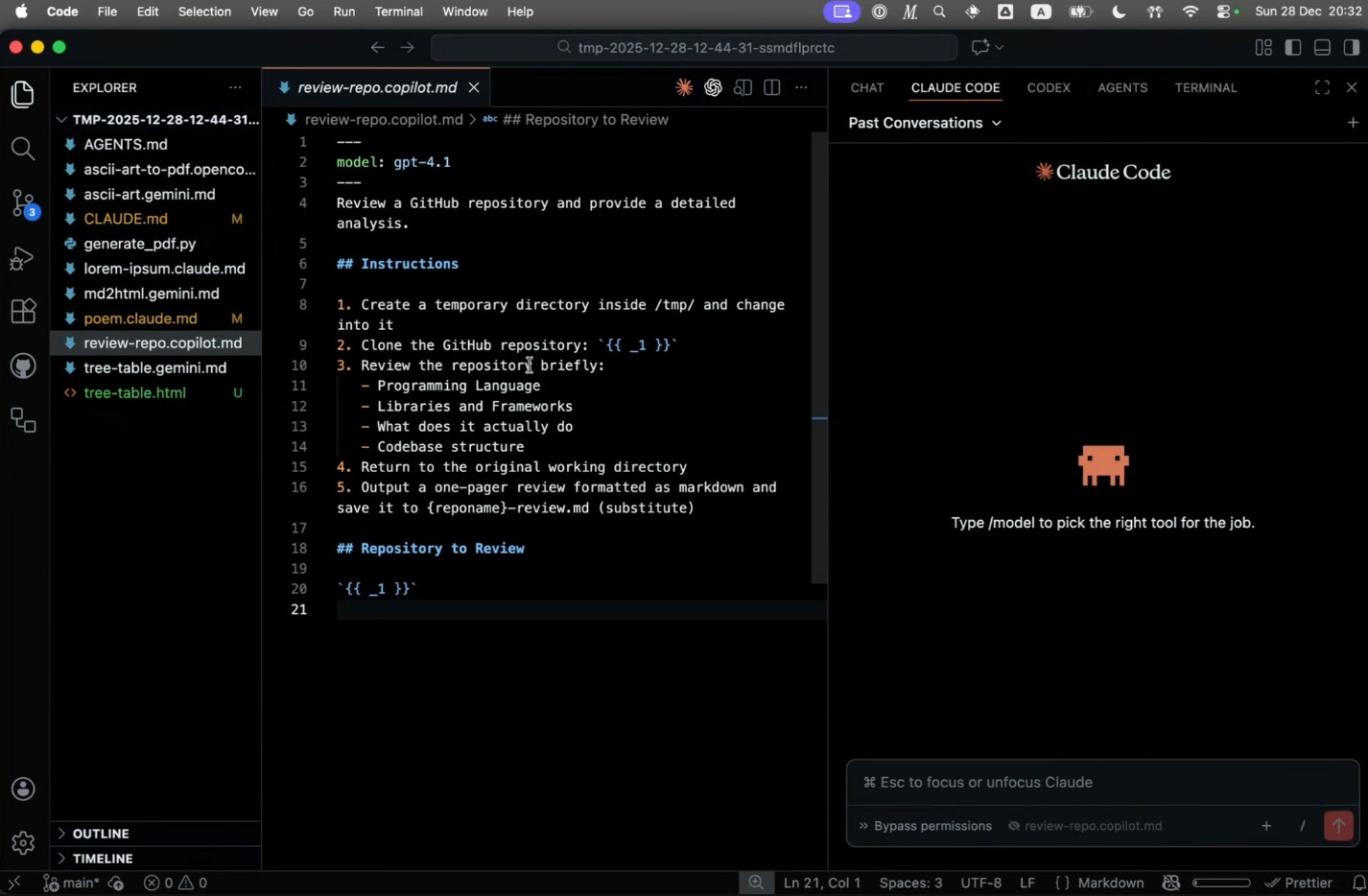
Task: Toggle Bypass permissions mode
Action: click(925, 826)
